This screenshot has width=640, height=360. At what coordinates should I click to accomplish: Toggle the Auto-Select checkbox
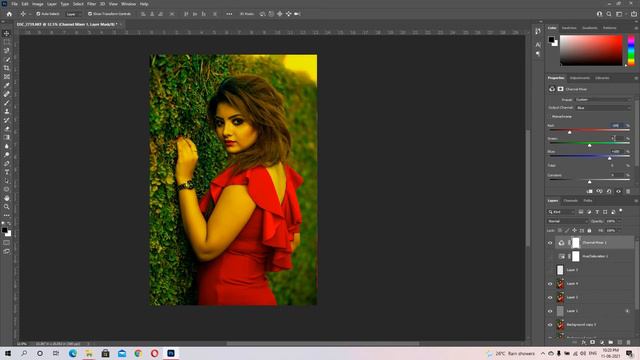[38, 14]
